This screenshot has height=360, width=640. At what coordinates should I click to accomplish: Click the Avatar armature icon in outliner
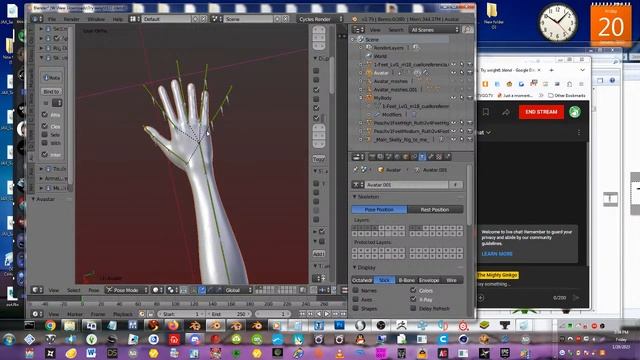[x=369, y=73]
